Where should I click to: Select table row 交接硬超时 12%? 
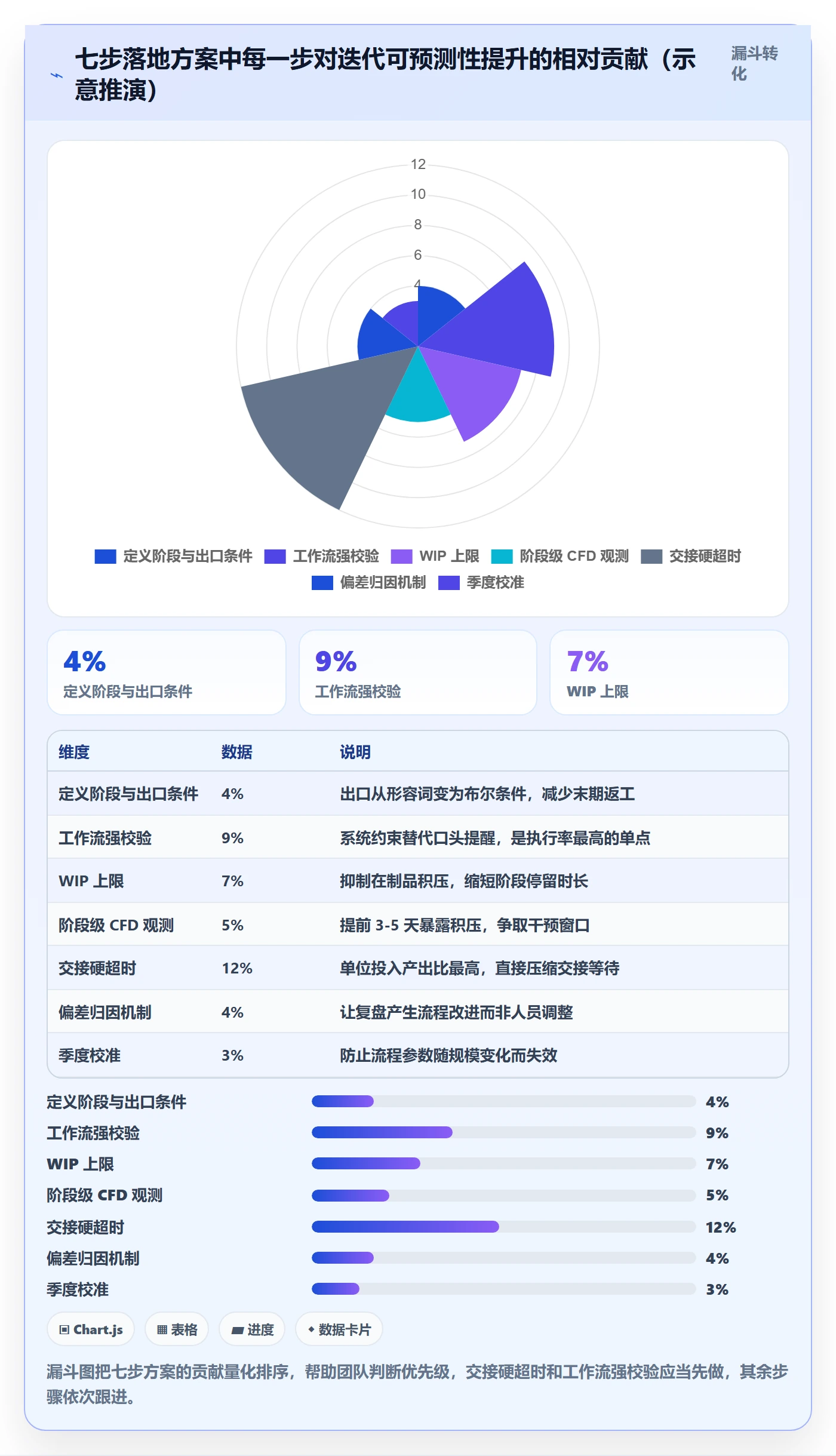[x=418, y=968]
